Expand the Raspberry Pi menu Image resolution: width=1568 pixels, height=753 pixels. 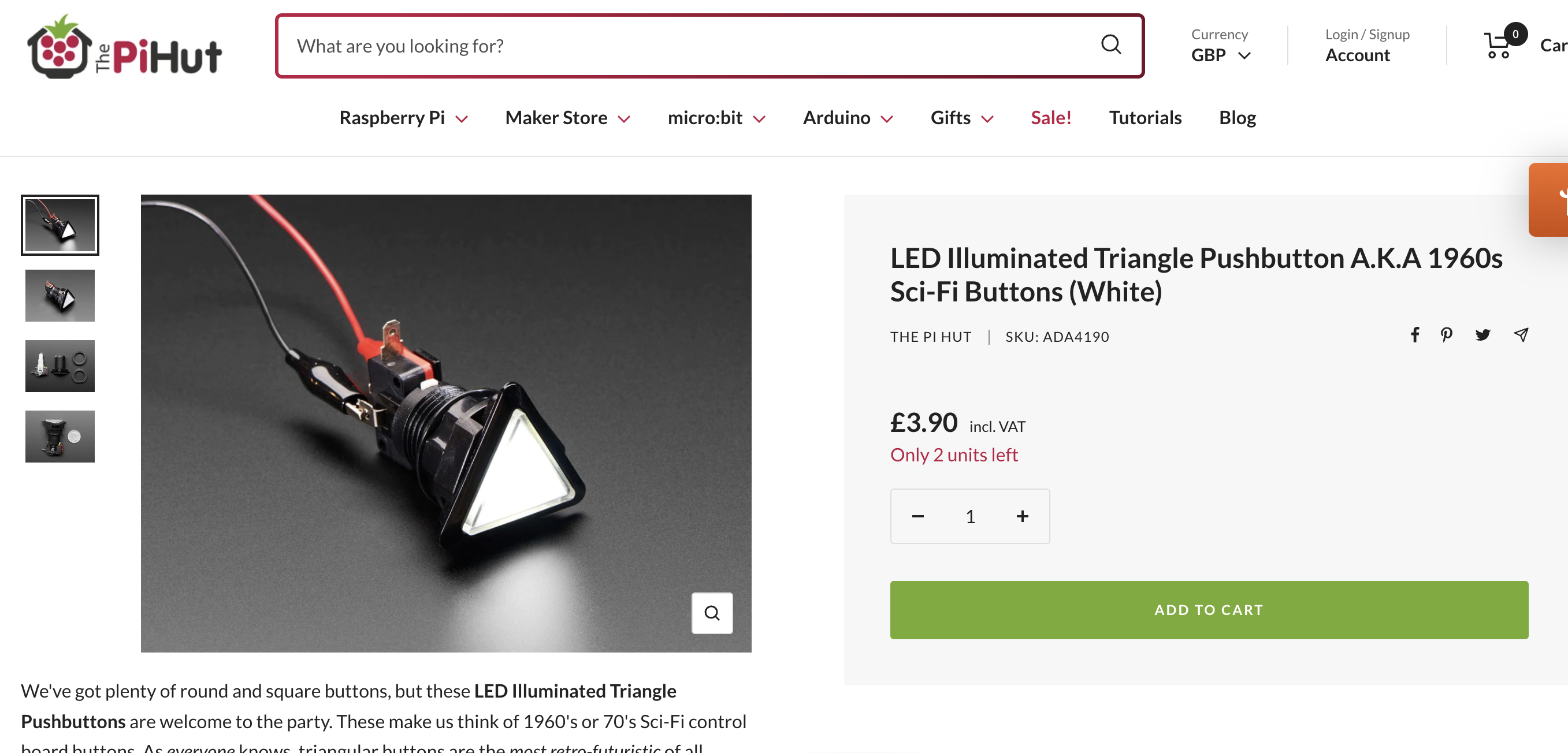coord(403,118)
